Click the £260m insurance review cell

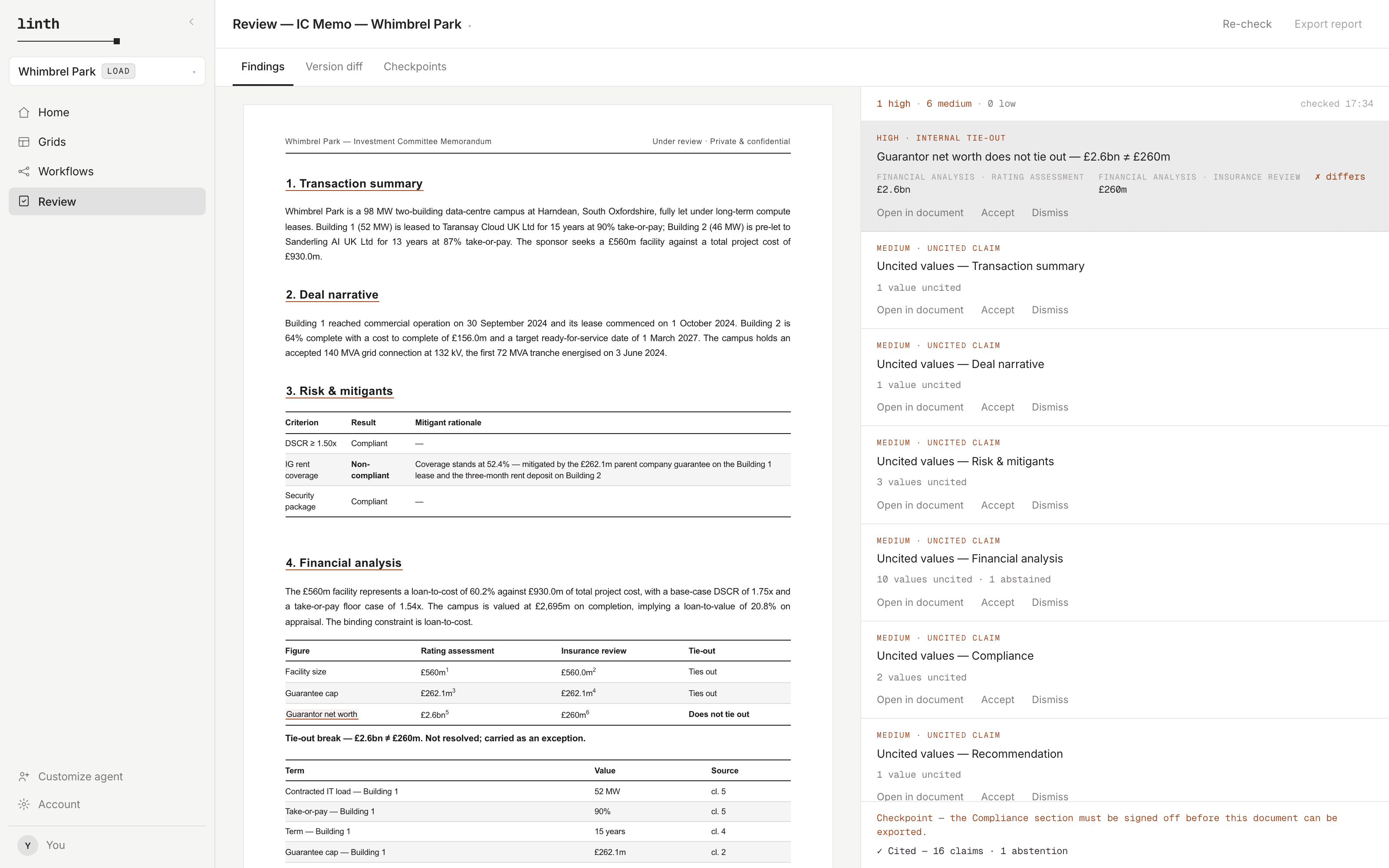click(x=575, y=714)
